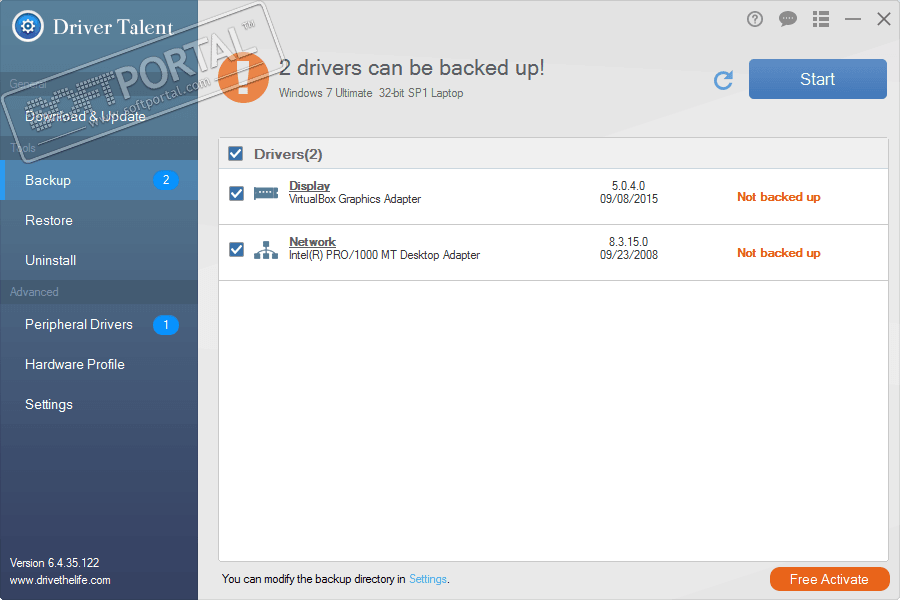Toggle the Drivers(2) select-all checkbox
This screenshot has height=600, width=900.
point(235,153)
